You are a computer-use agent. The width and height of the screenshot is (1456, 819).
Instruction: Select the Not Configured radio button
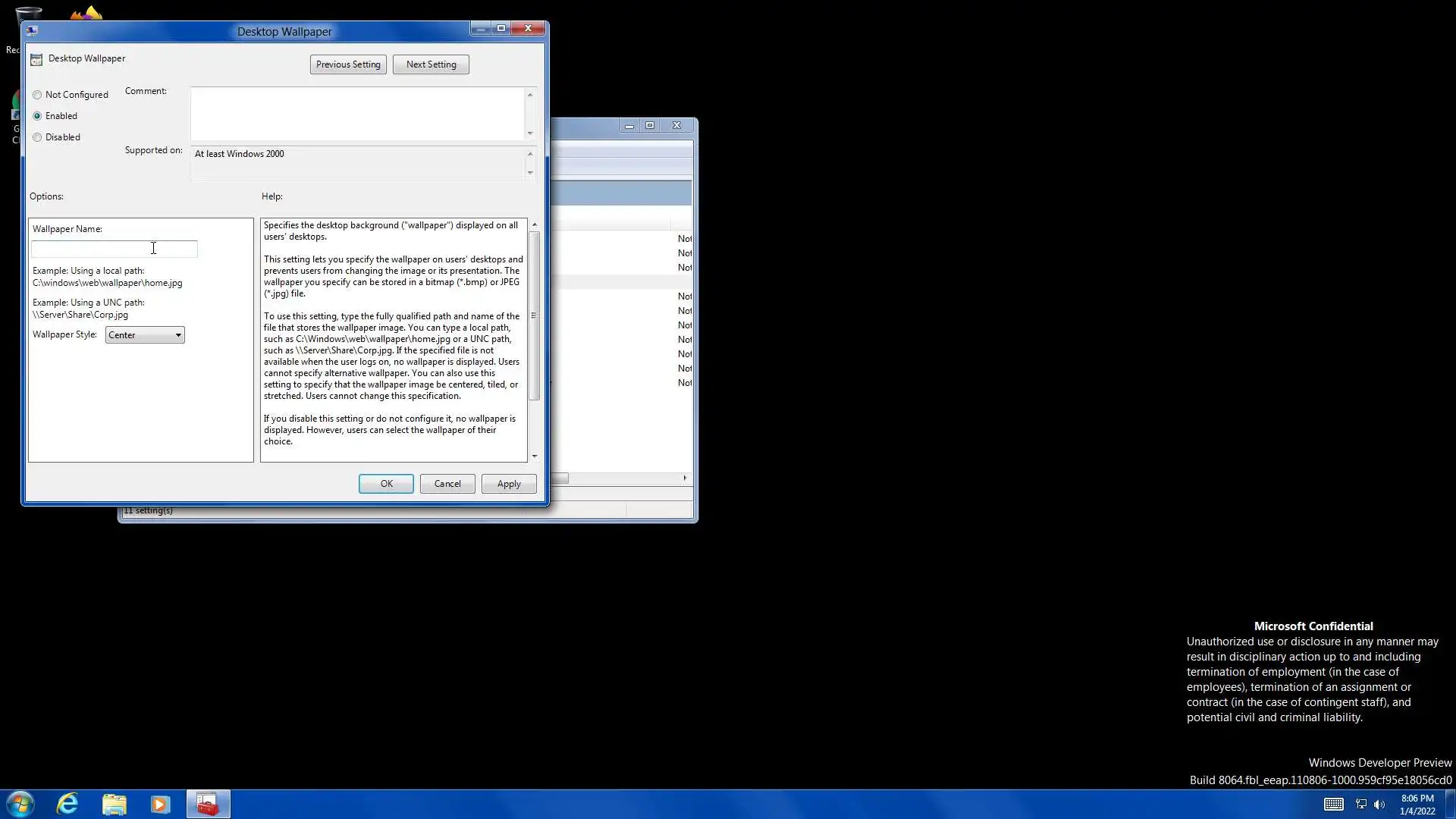coord(37,95)
